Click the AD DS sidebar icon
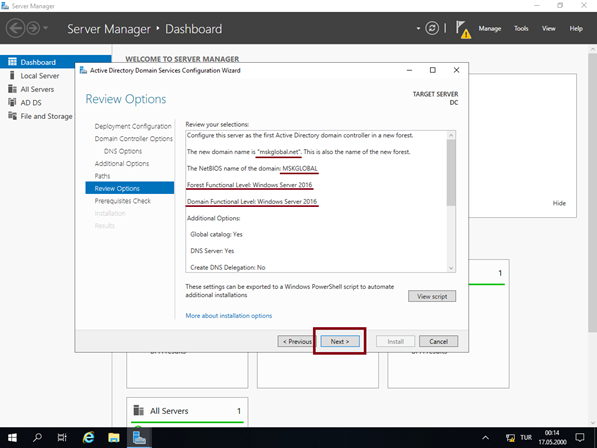The image size is (597, 448). 12,102
